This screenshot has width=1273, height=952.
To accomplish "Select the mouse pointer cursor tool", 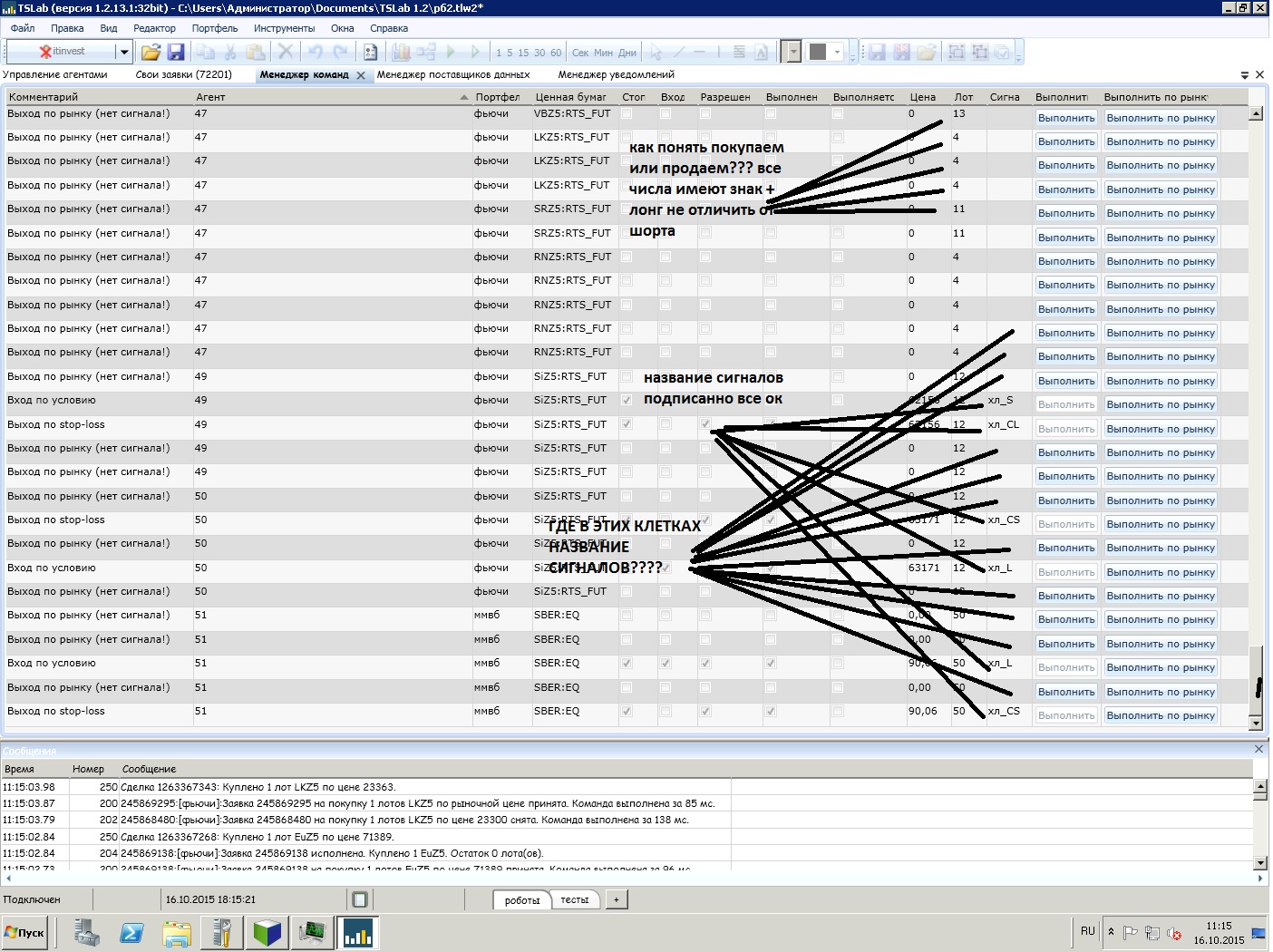I will 656,52.
